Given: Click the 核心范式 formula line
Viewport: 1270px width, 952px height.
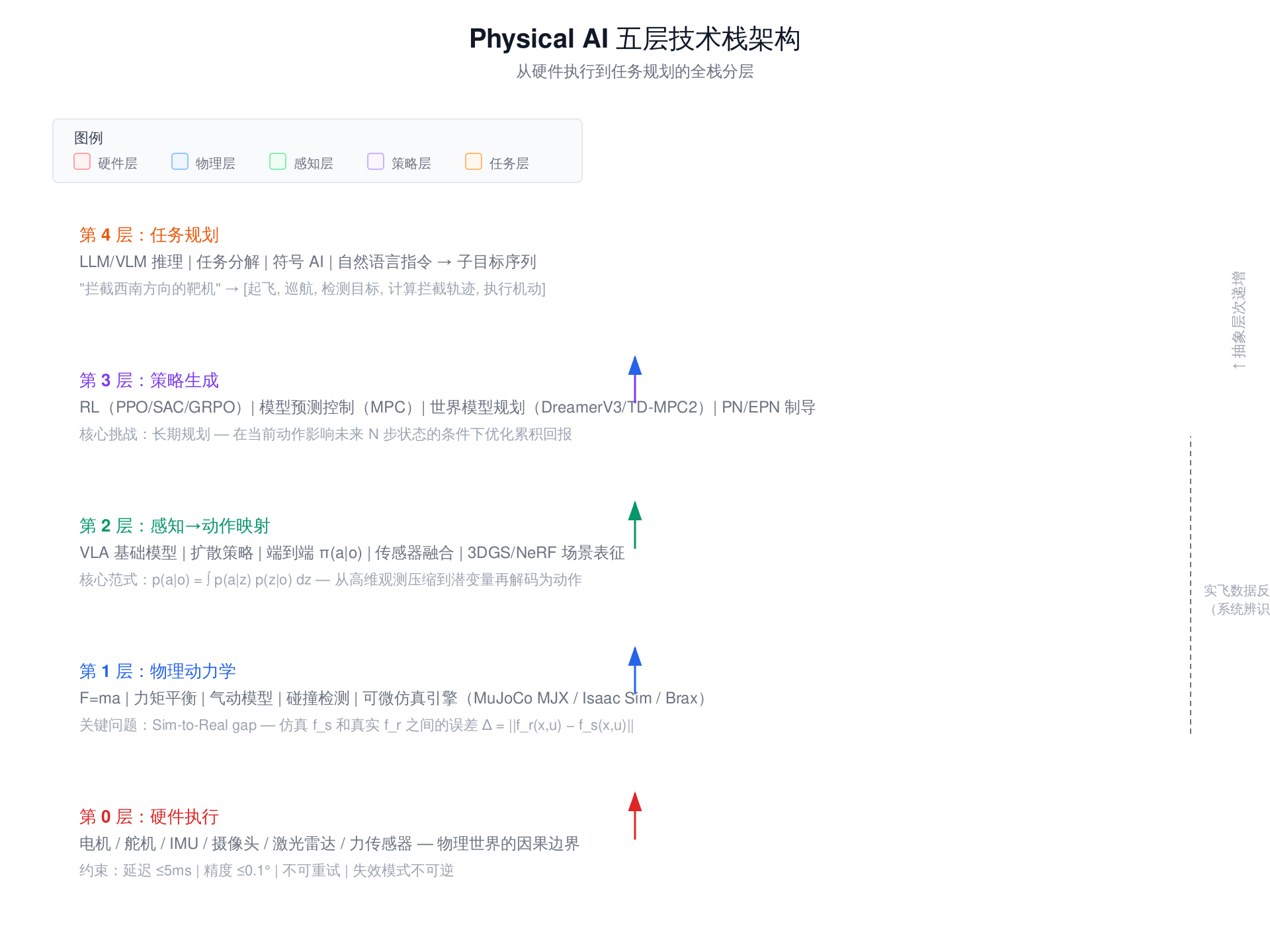Looking at the screenshot, I should click(331, 580).
